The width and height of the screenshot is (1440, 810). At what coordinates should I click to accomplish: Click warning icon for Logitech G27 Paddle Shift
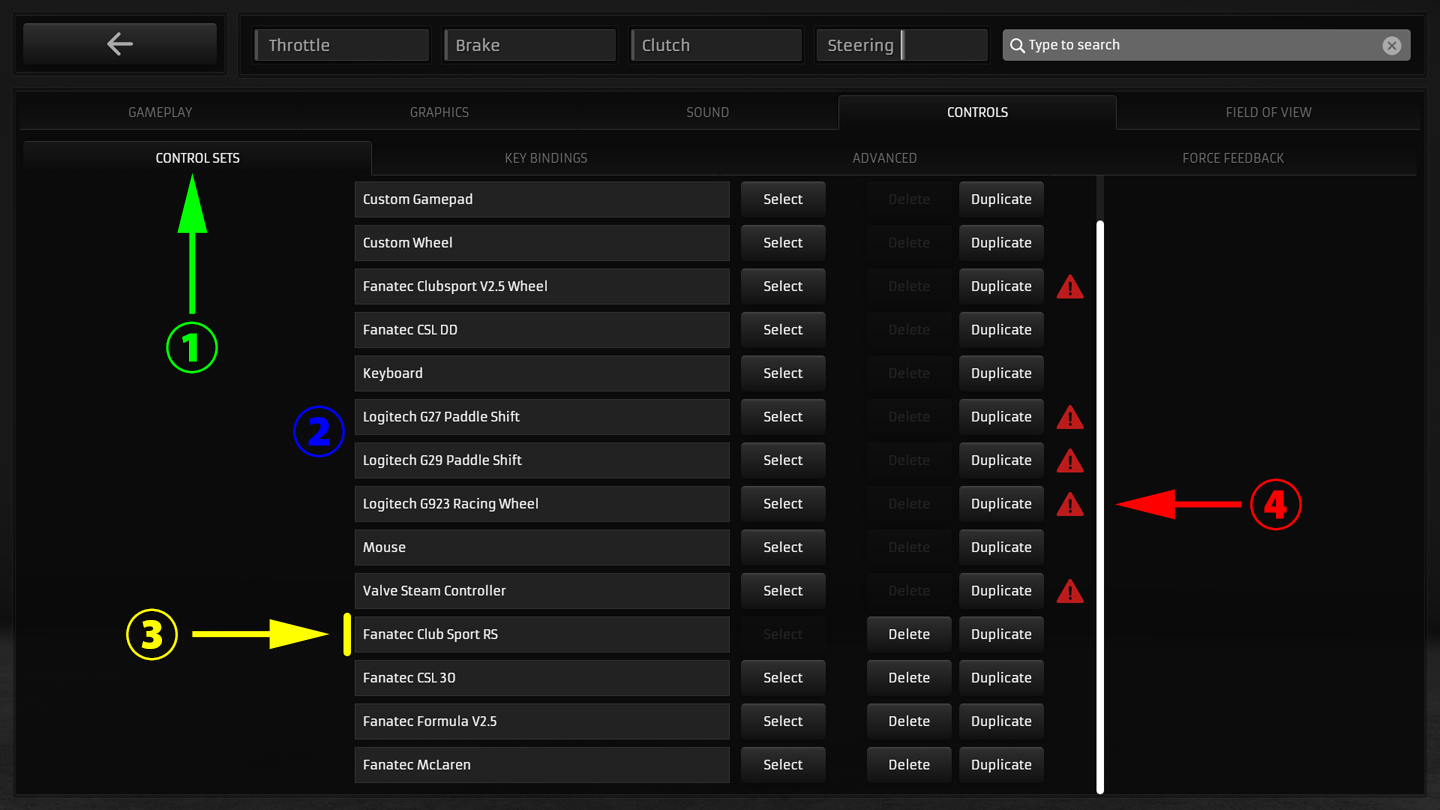click(x=1070, y=417)
